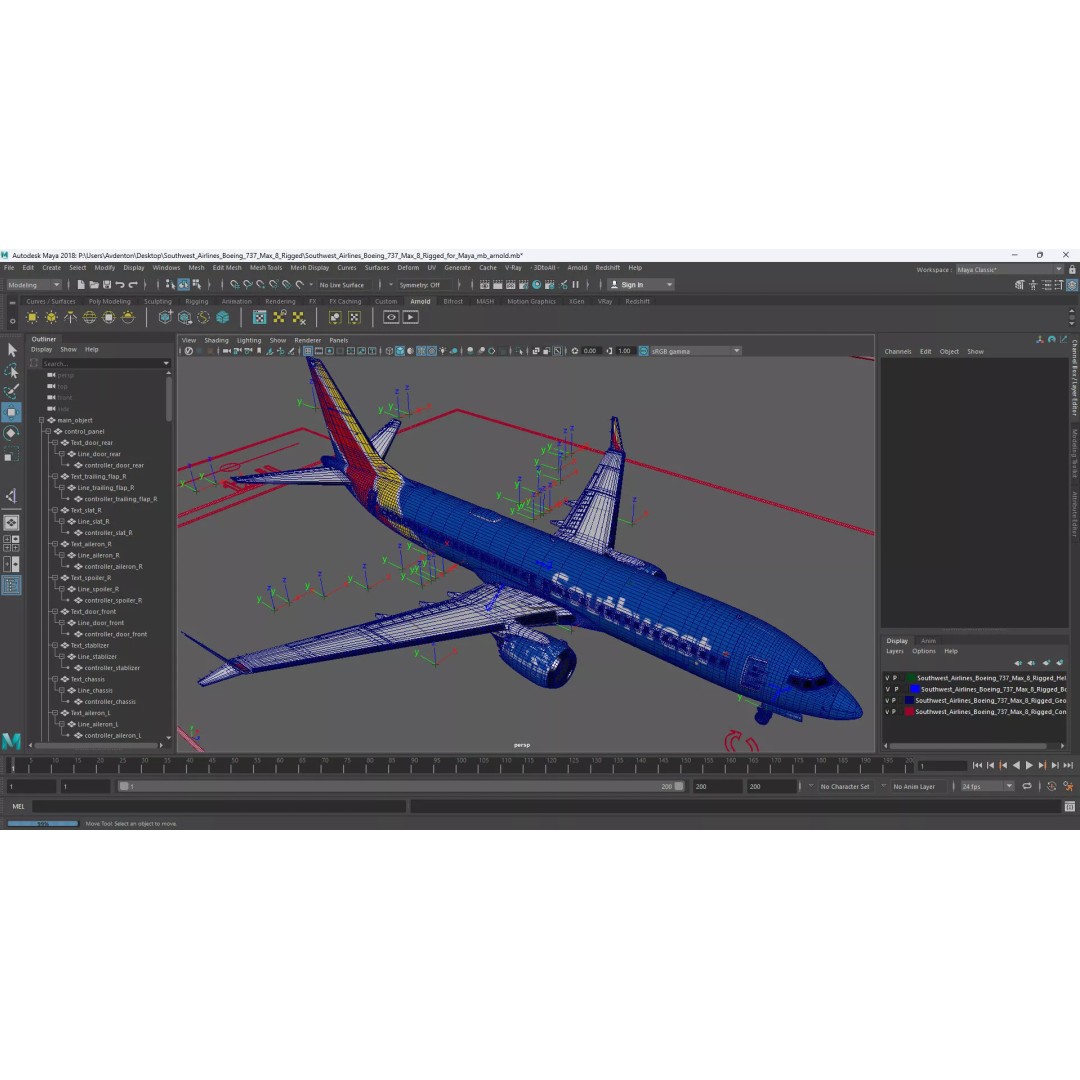Viewport: 1080px width, 1080px height.
Task: Open Maya home logo icon bottom-left
Action: click(x=11, y=741)
